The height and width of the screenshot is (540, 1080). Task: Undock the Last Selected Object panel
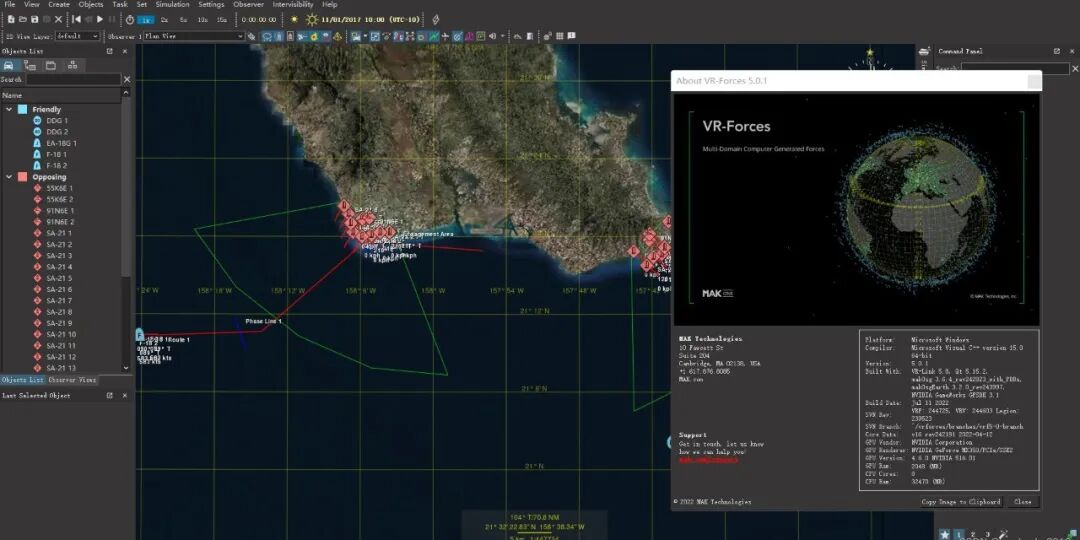point(110,395)
